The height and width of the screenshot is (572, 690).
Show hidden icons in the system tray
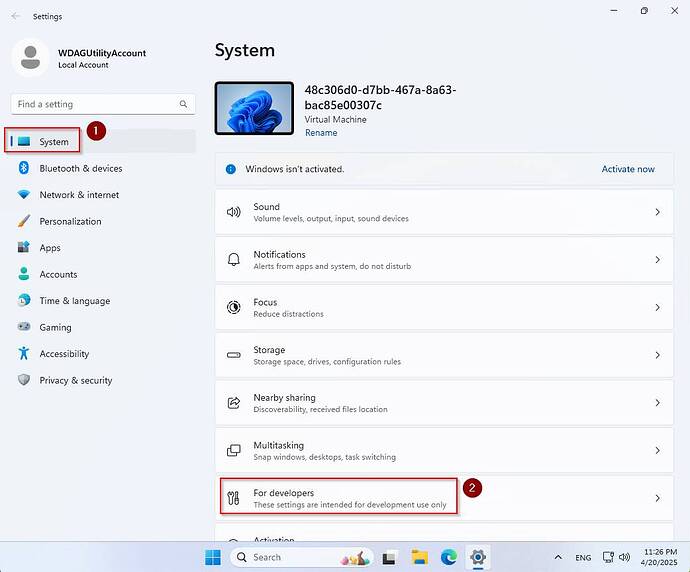[558, 557]
